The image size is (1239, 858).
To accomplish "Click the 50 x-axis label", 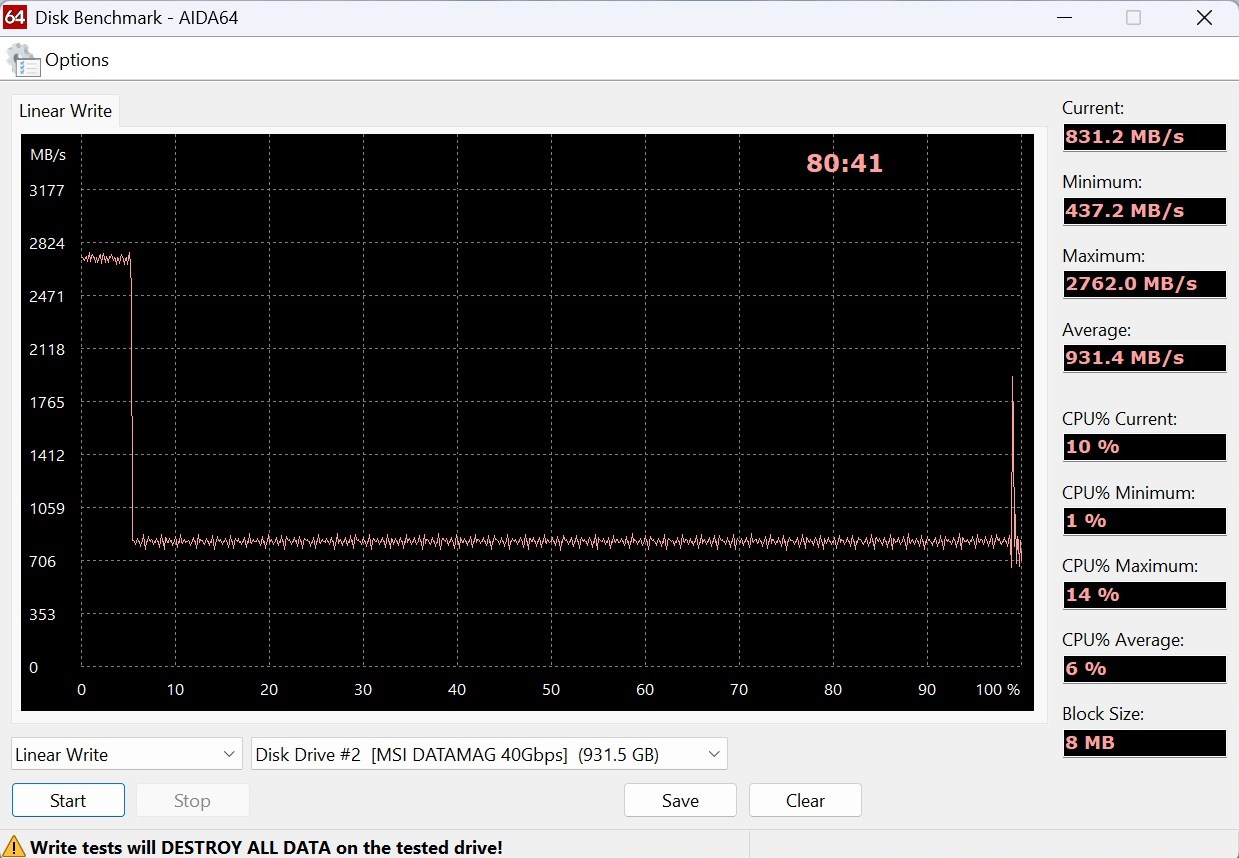I will click(551, 689).
